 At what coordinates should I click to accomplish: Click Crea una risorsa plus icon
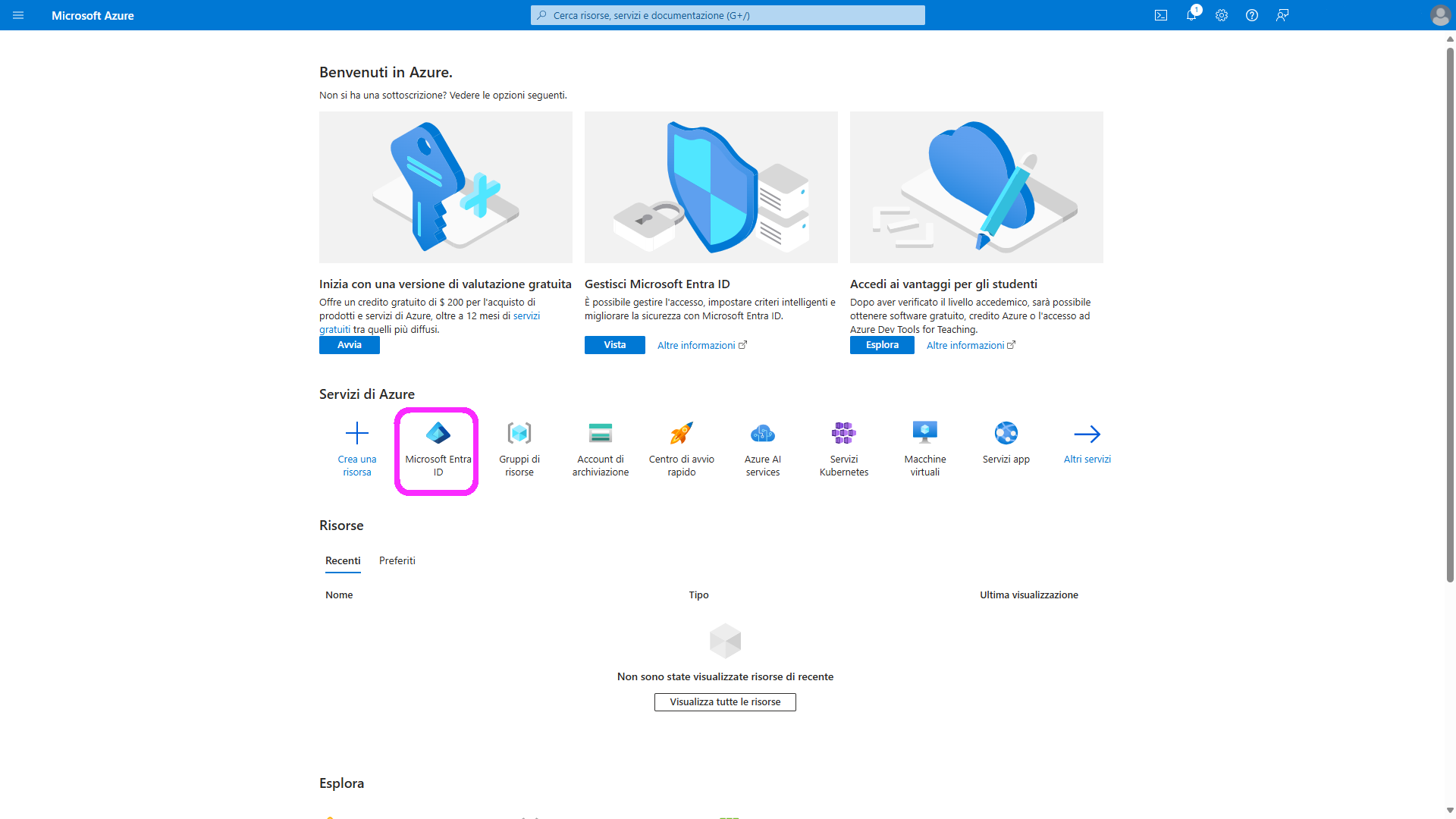(x=356, y=434)
